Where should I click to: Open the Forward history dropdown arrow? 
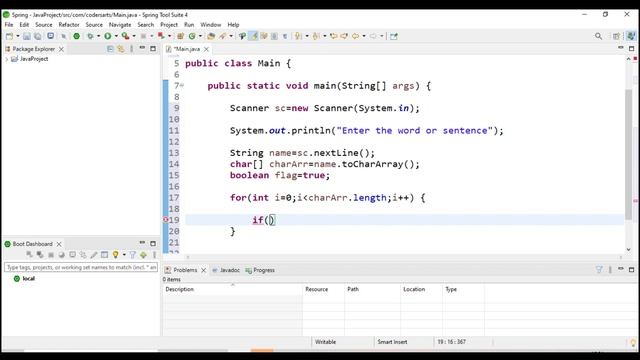382,36
